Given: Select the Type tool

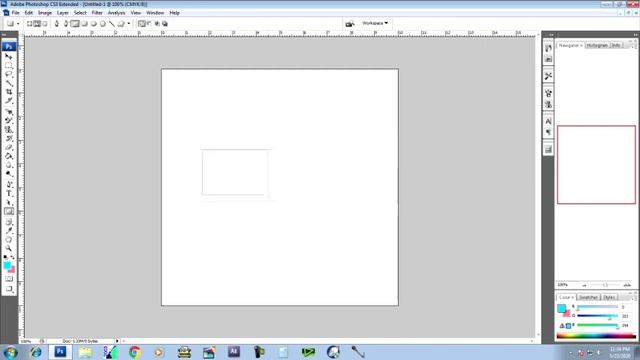Looking at the screenshot, I should coord(9,194).
